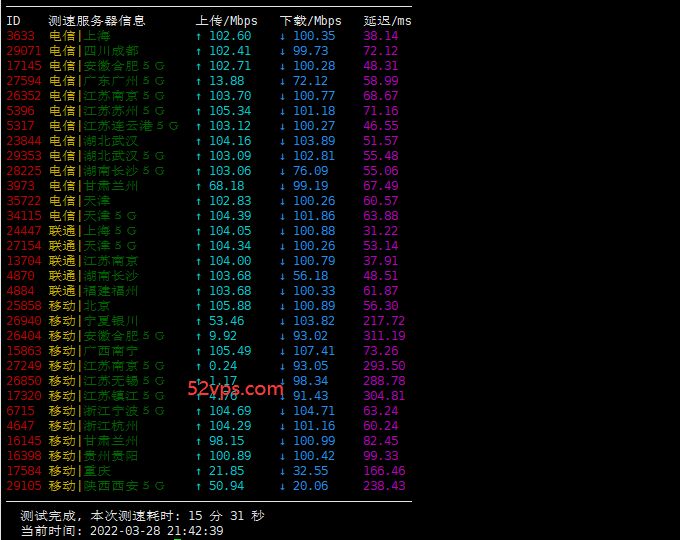
Task: Select server ID 24447
Action: (24, 231)
